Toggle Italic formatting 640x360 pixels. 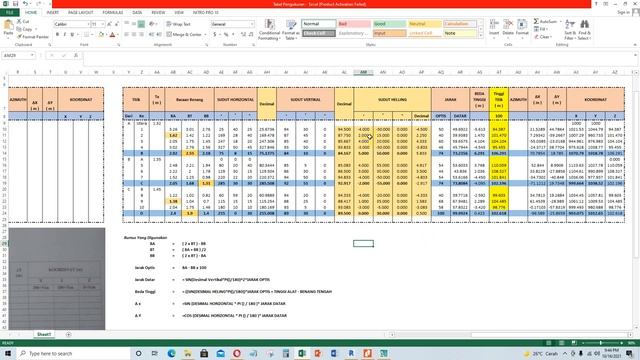tap(64, 35)
